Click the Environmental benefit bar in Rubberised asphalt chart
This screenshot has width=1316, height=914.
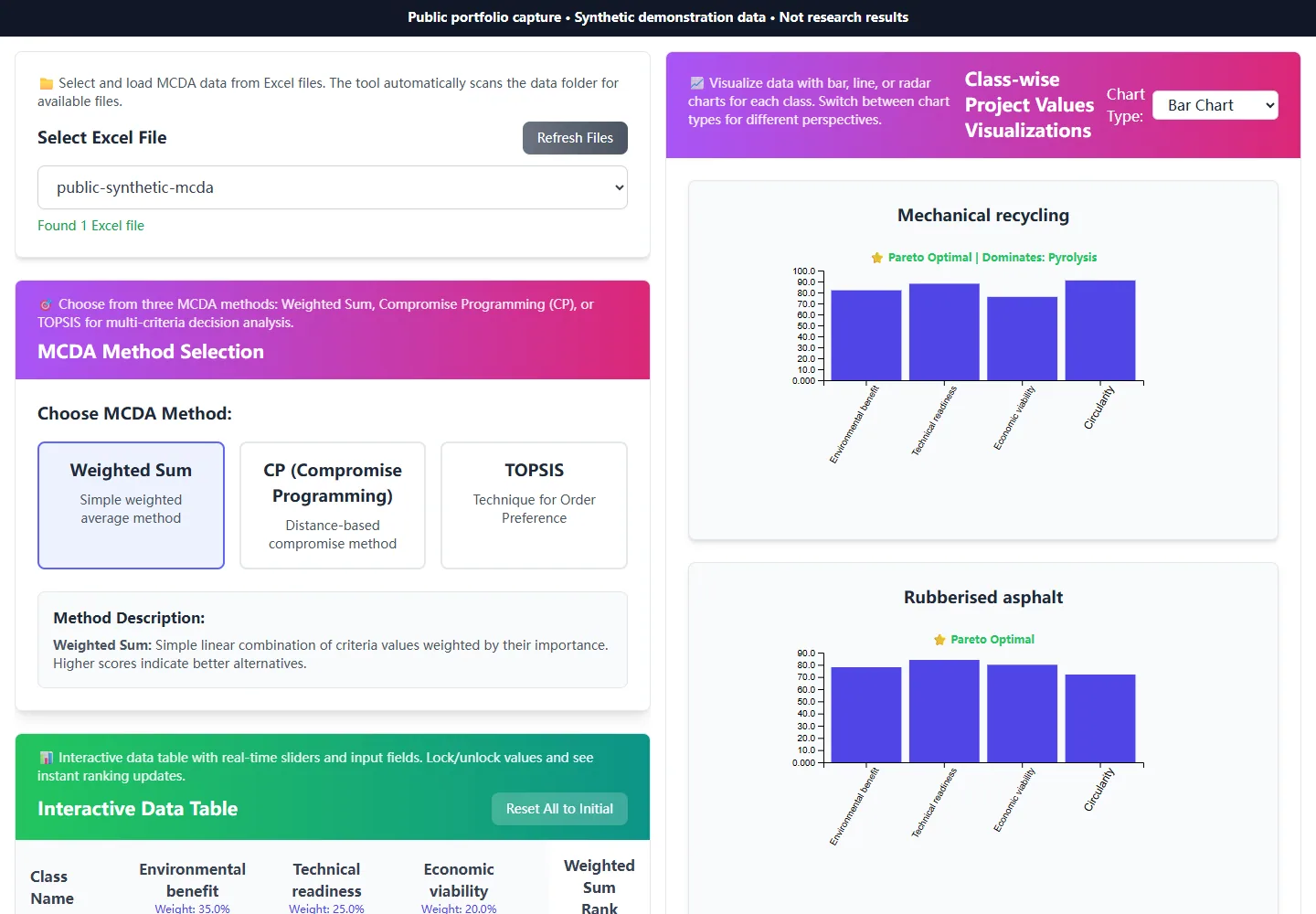tap(866, 715)
